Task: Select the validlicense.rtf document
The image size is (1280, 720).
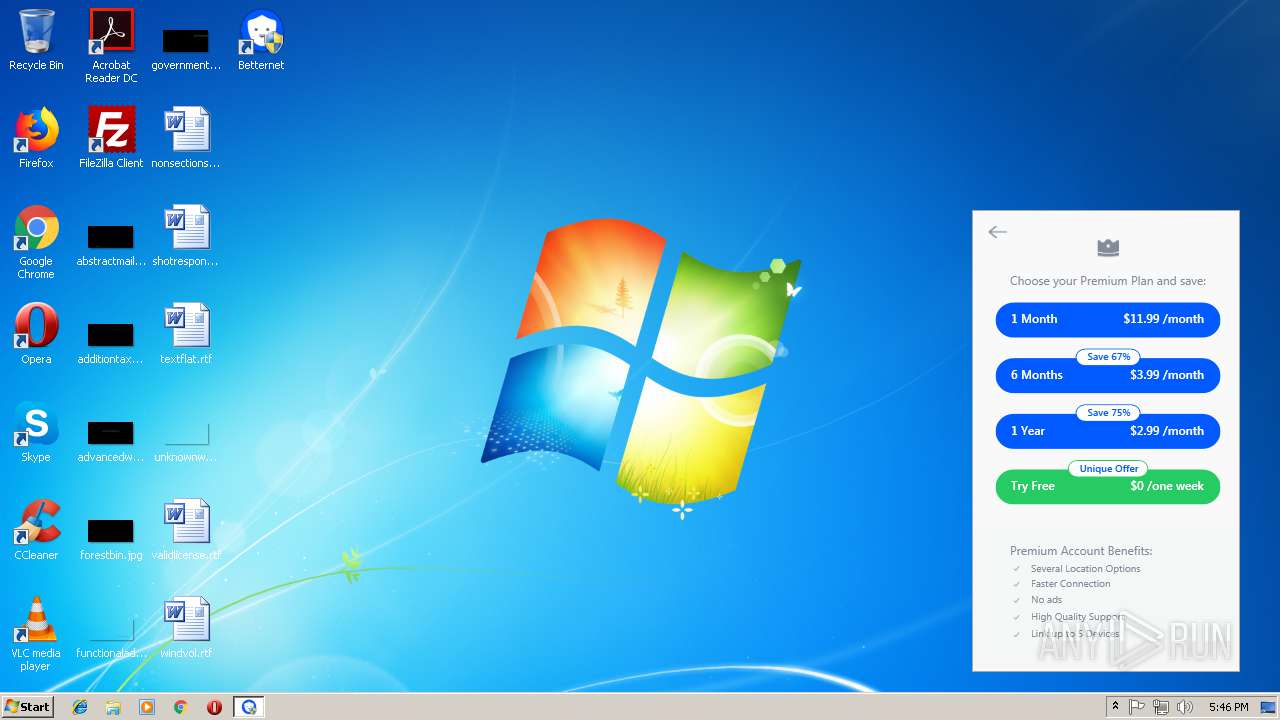Action: [186, 531]
